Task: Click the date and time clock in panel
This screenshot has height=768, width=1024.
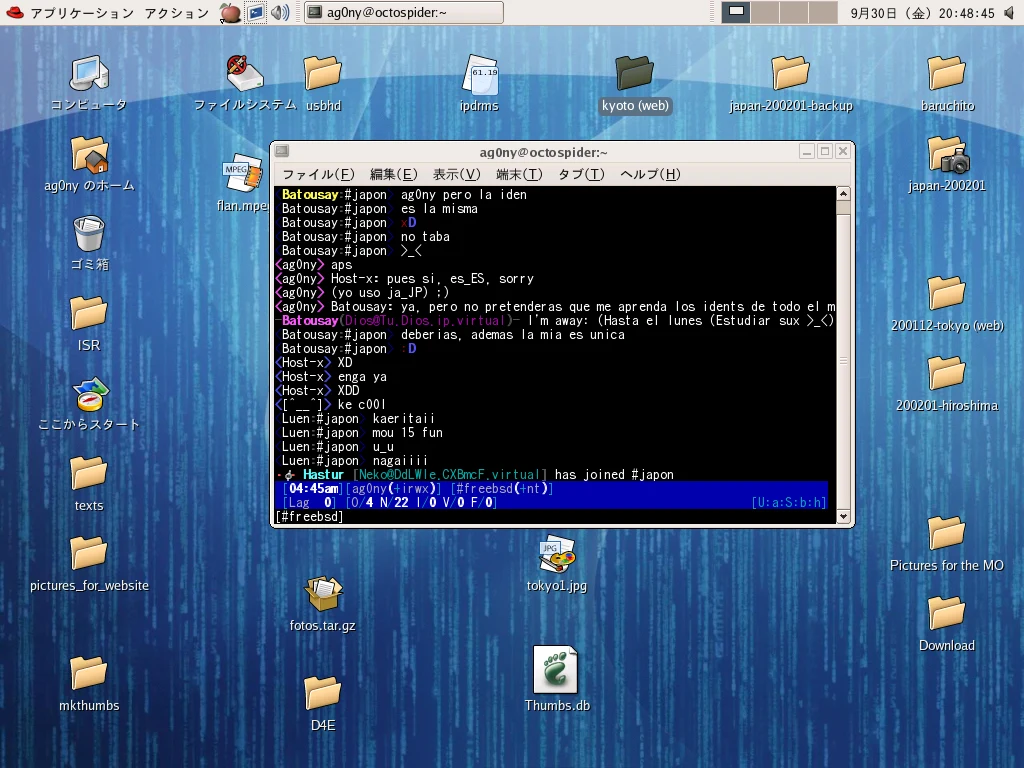Action: tap(922, 13)
